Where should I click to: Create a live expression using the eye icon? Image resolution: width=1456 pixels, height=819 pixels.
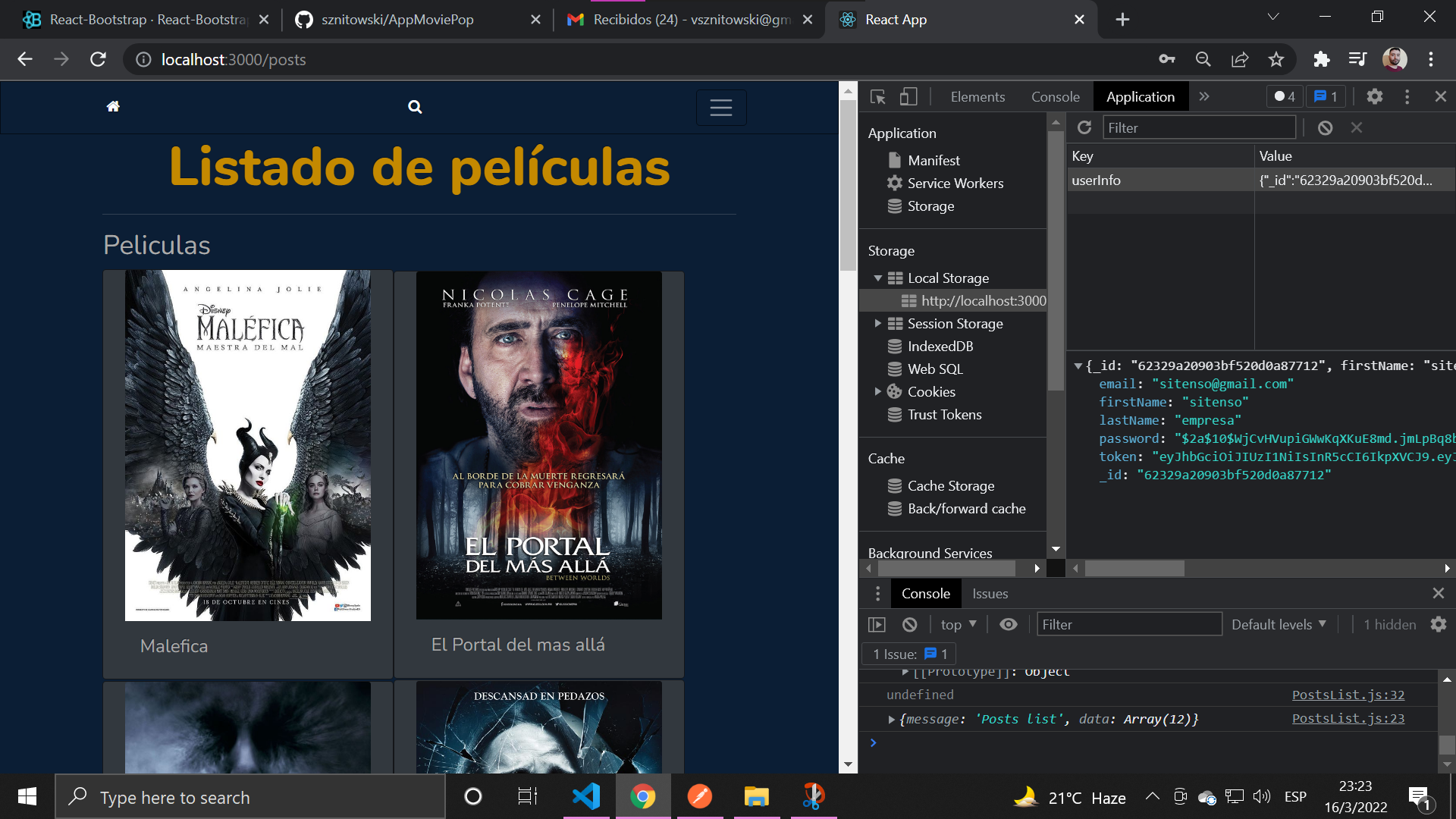point(1008,624)
